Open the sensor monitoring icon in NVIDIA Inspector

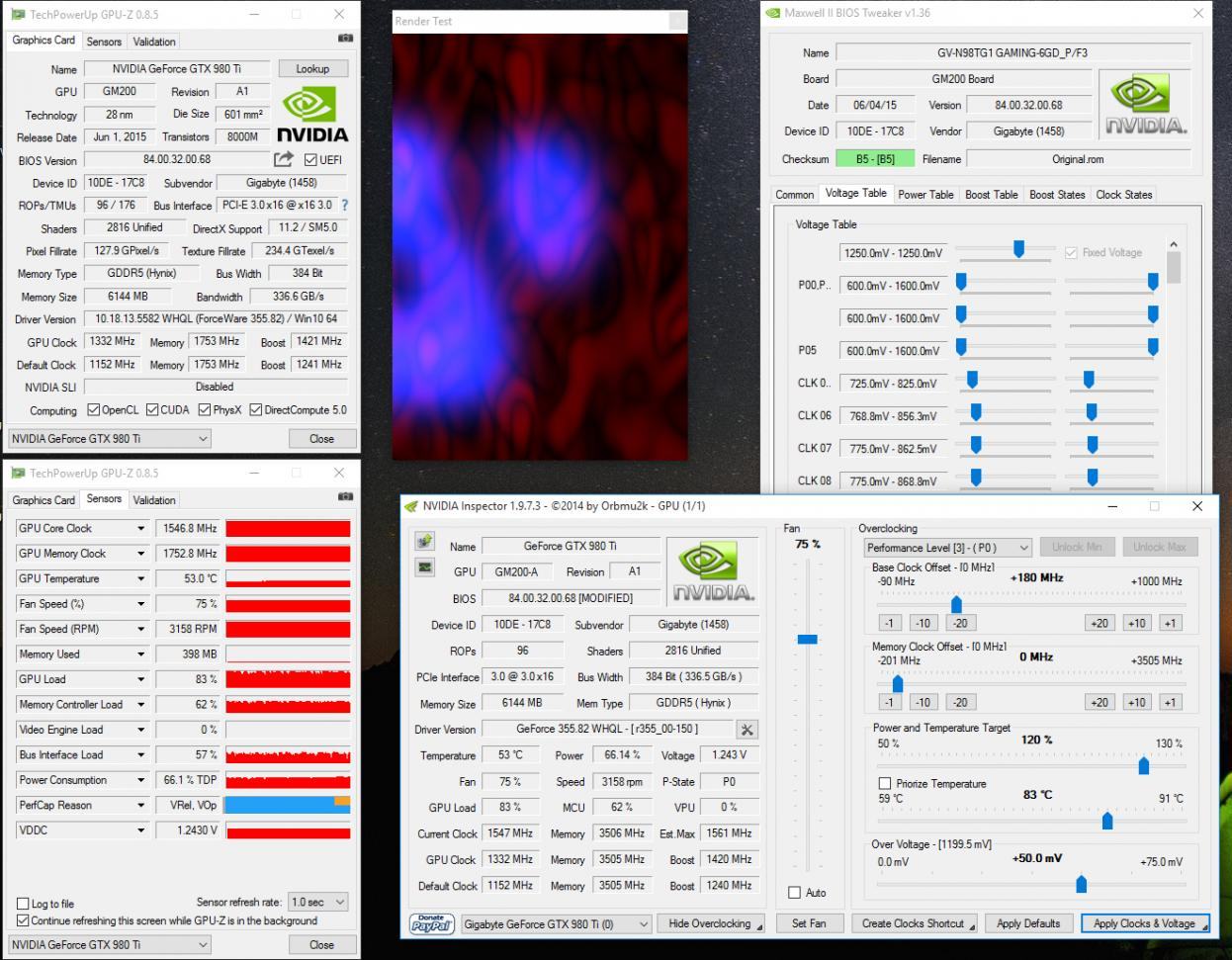pyautogui.click(x=424, y=542)
